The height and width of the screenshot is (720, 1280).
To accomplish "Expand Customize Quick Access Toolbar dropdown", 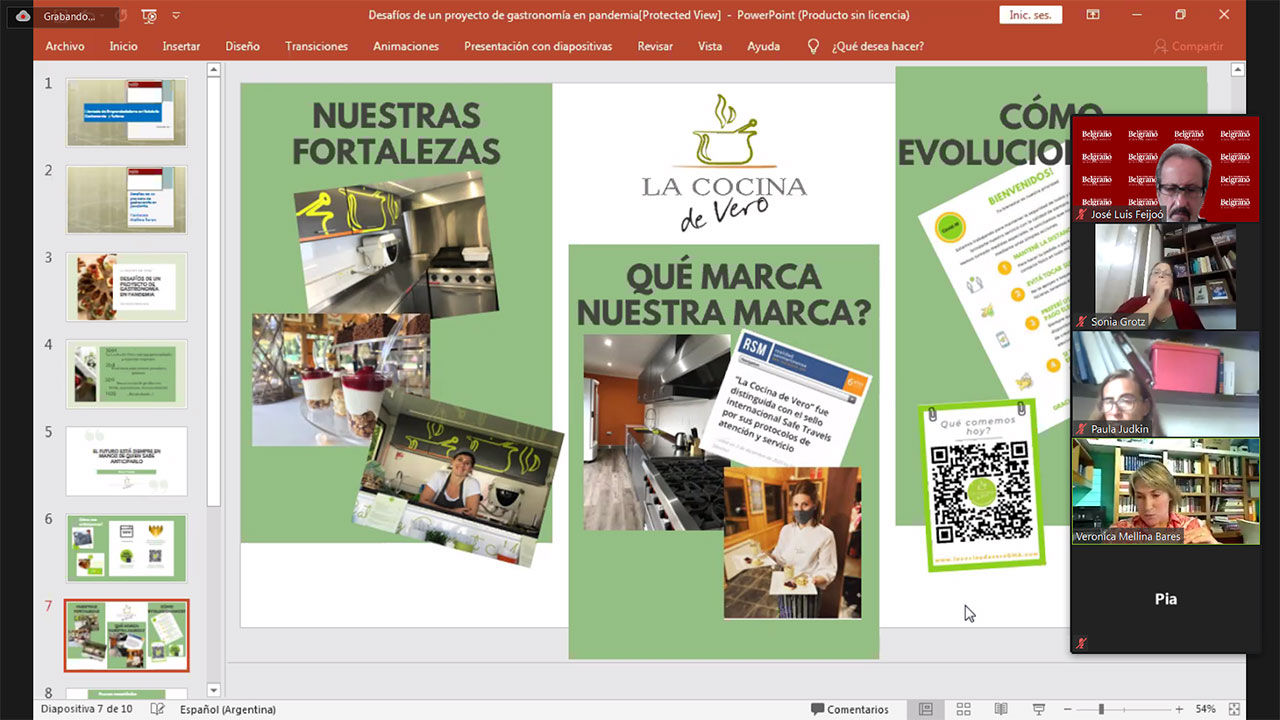I will point(177,16).
